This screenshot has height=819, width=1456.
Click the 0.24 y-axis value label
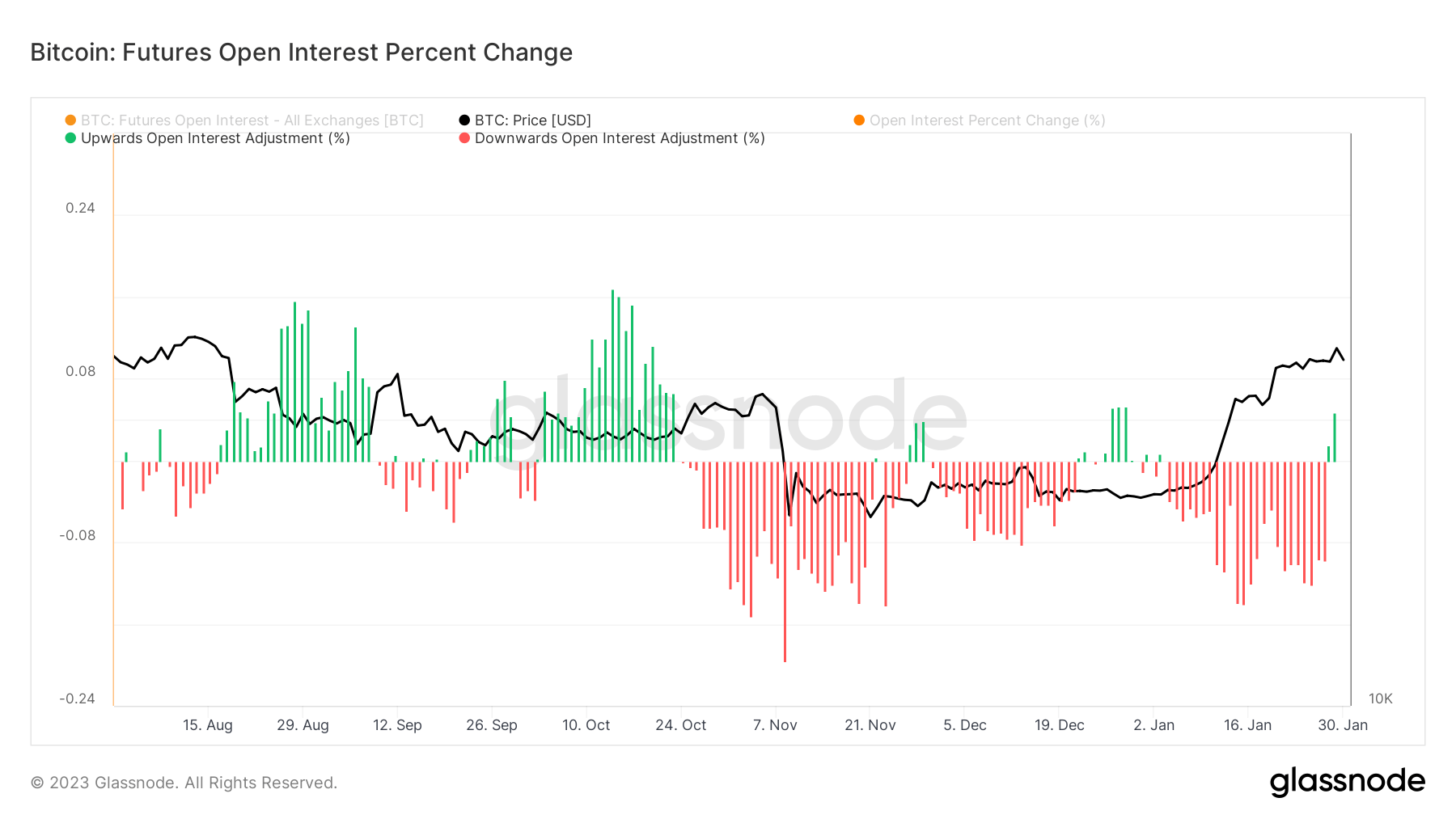[x=80, y=208]
